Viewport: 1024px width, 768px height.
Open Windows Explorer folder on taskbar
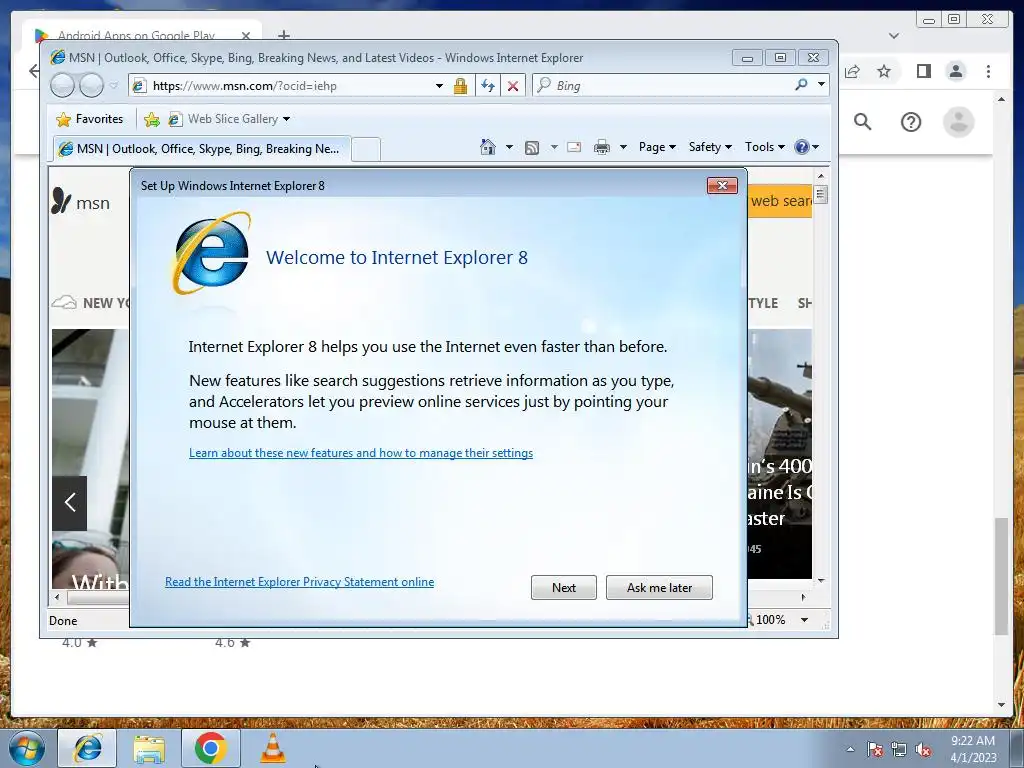149,748
